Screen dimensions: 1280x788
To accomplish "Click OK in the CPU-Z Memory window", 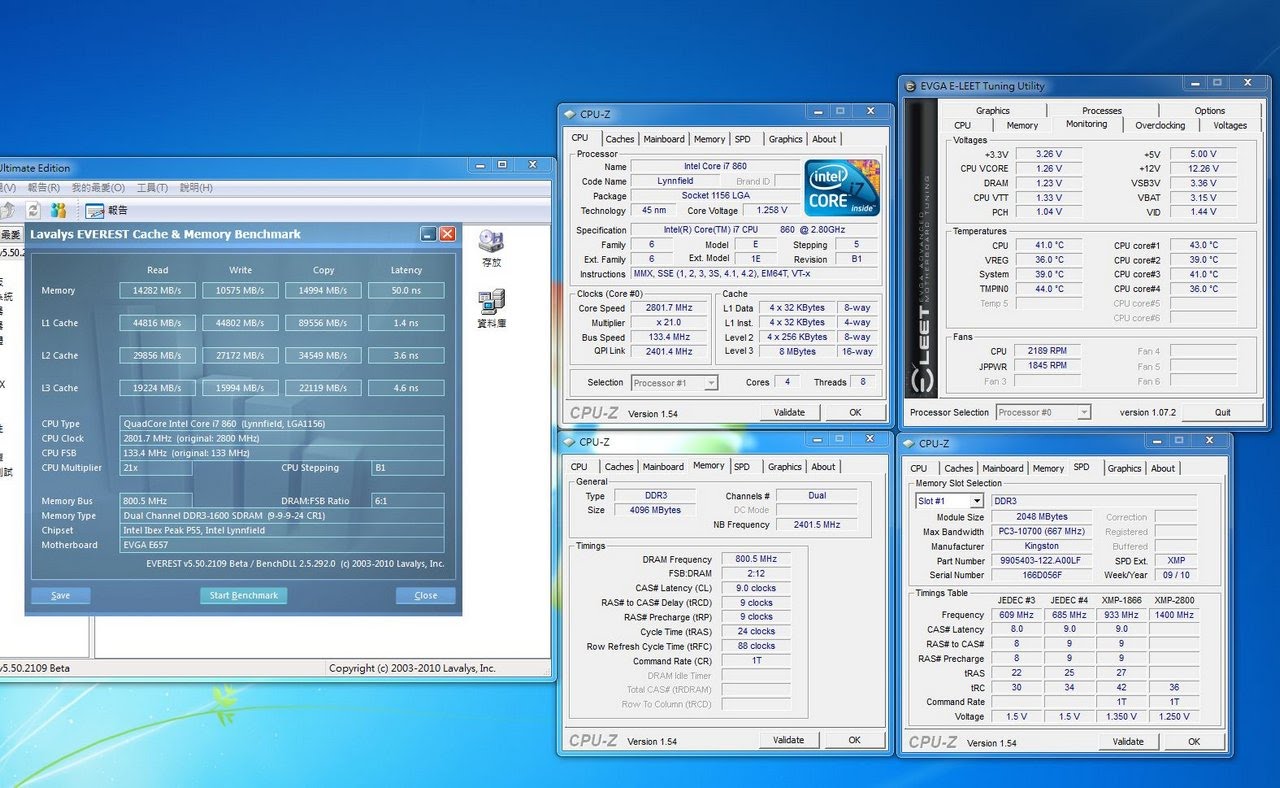I will pos(855,740).
